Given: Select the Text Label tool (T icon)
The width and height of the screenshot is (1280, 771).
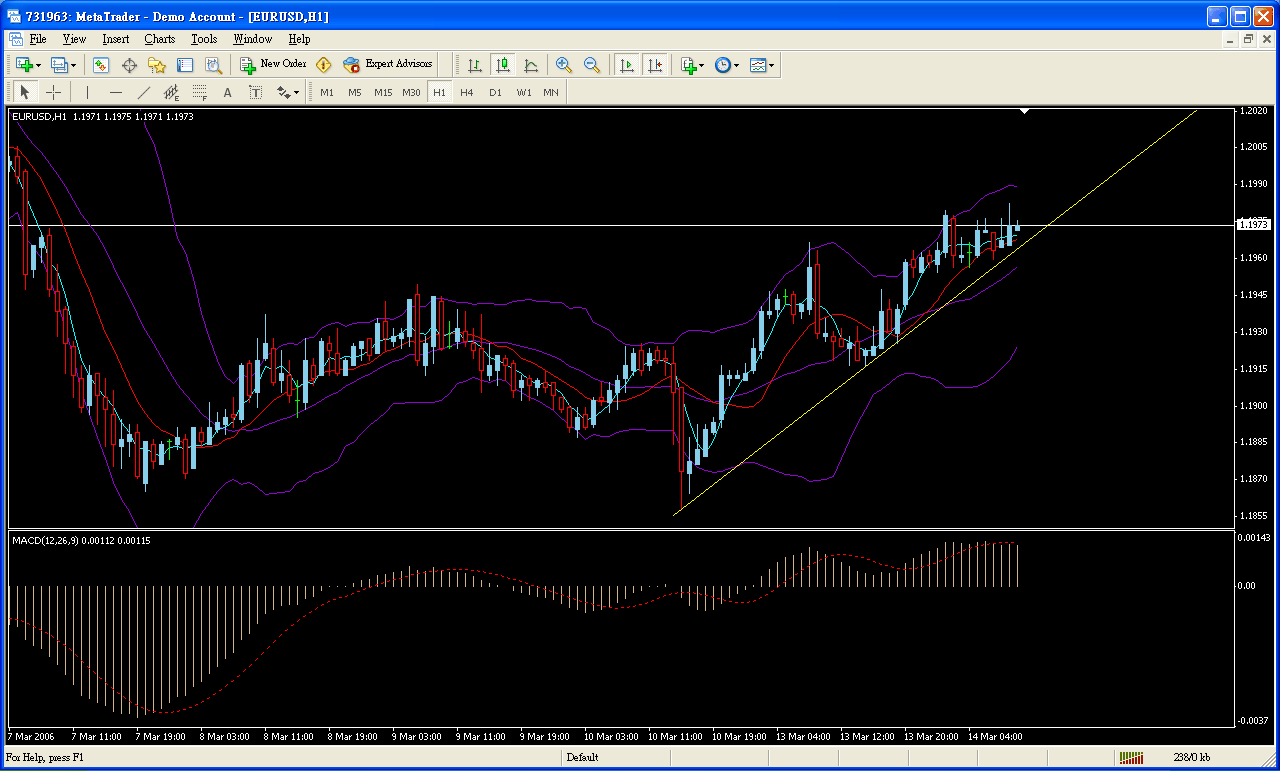Looking at the screenshot, I should click(x=255, y=92).
